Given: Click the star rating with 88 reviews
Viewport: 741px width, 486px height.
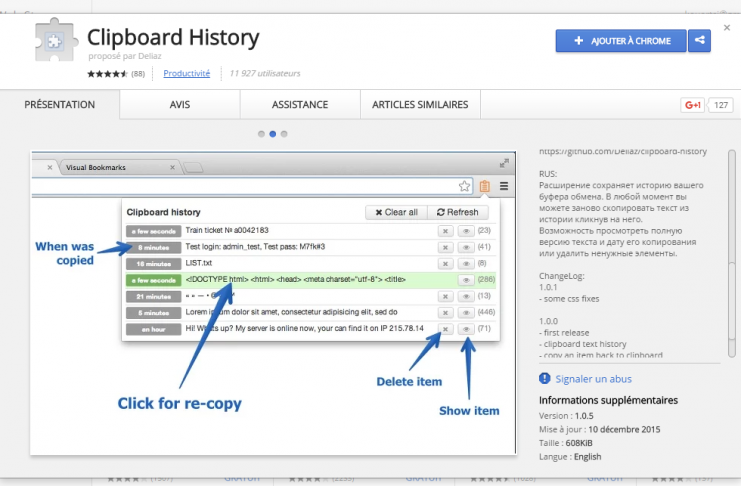Looking at the screenshot, I should pos(116,74).
